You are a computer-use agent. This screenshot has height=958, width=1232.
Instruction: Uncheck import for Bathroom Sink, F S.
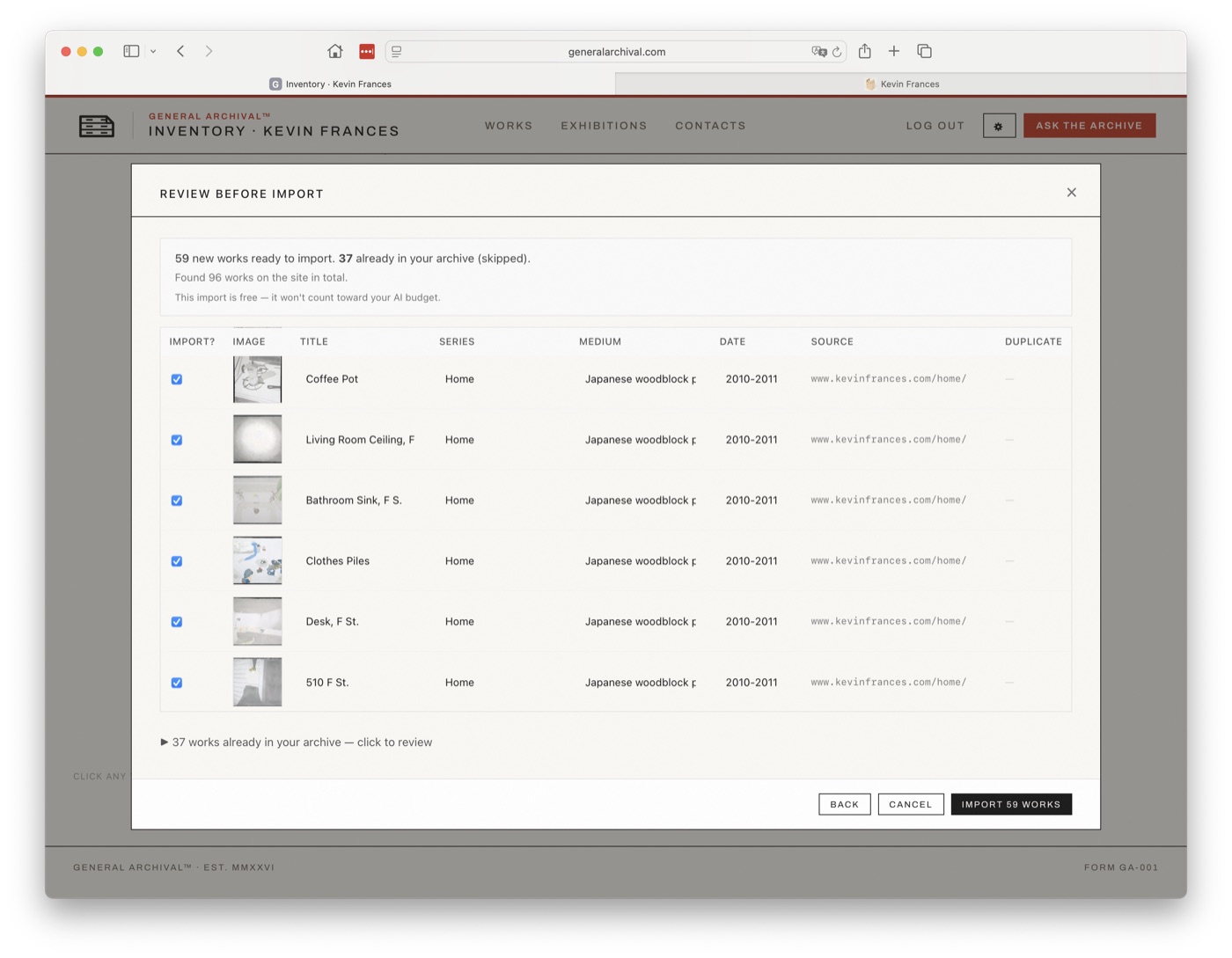coord(177,501)
